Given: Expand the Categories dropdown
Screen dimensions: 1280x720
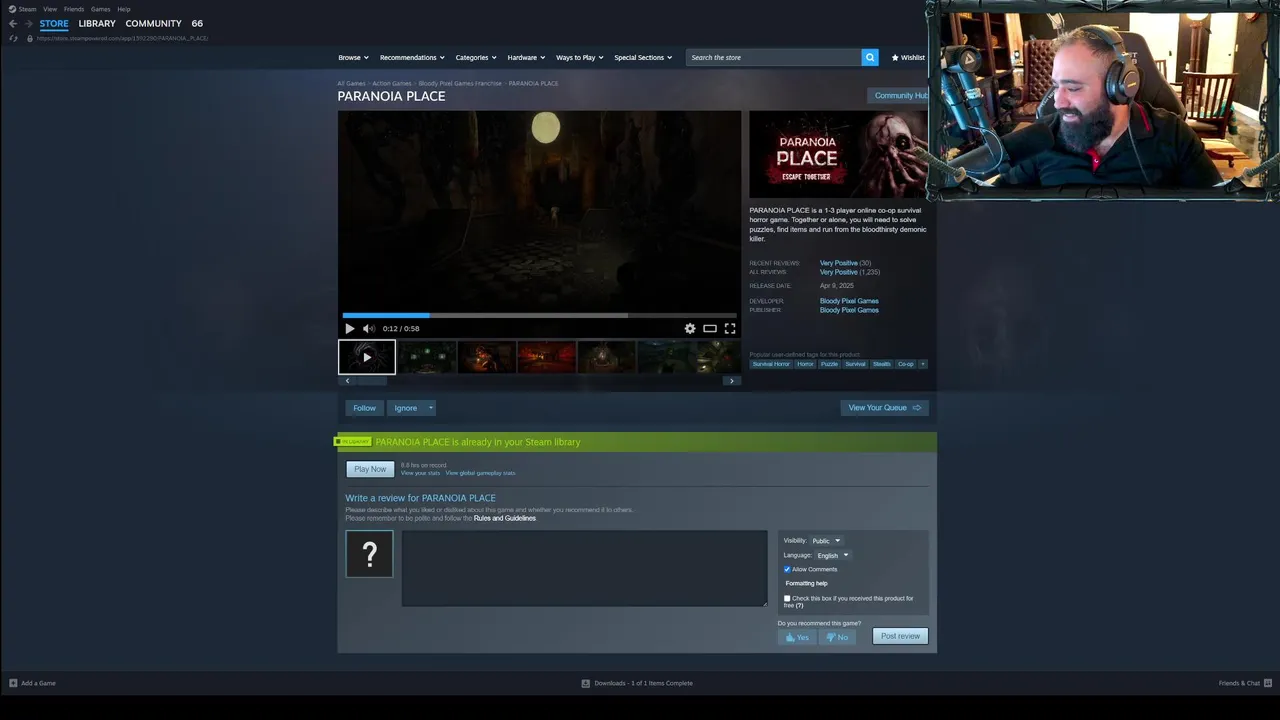Looking at the screenshot, I should coord(476,57).
